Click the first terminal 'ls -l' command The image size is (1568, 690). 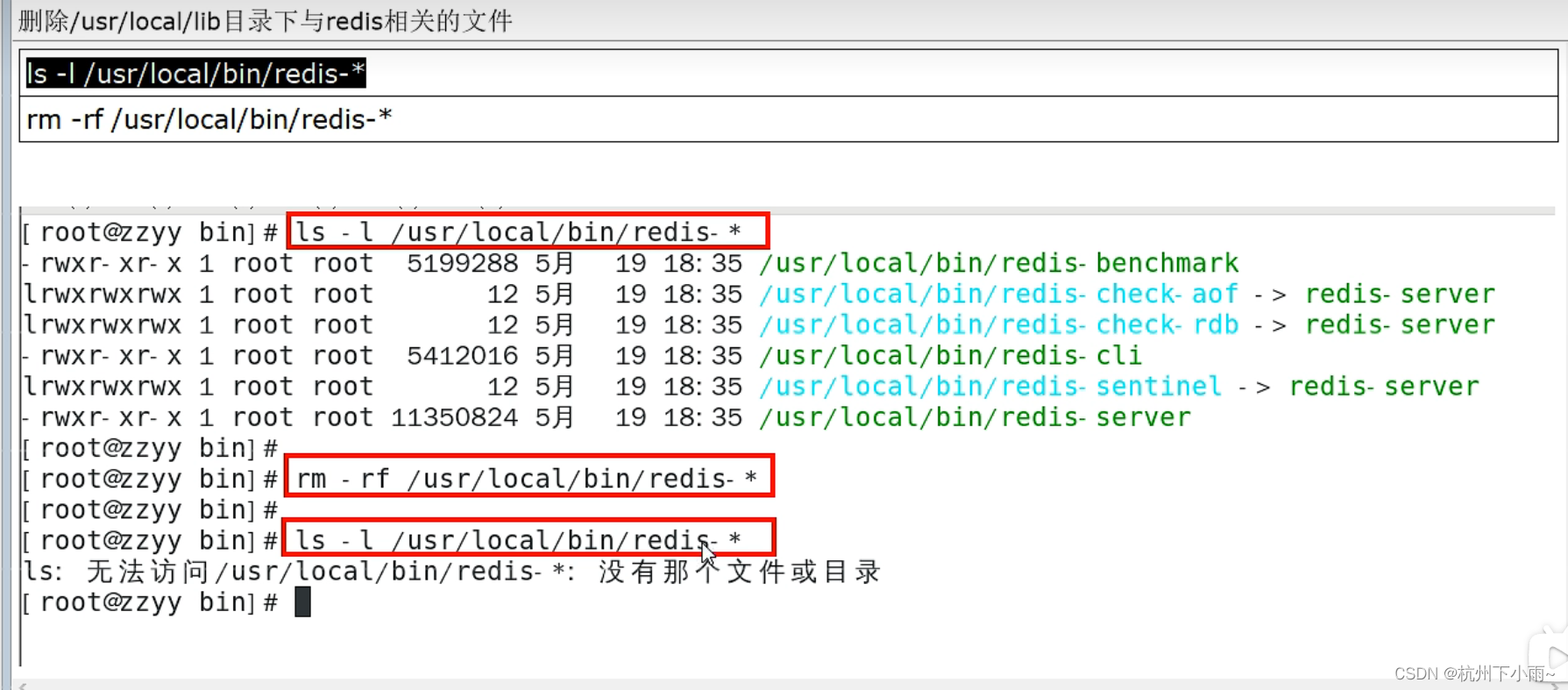519,232
